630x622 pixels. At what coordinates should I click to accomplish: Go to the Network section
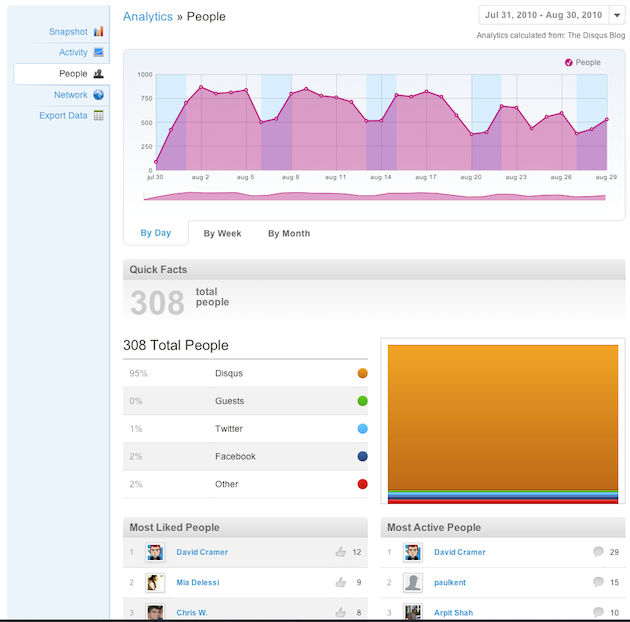(71, 95)
